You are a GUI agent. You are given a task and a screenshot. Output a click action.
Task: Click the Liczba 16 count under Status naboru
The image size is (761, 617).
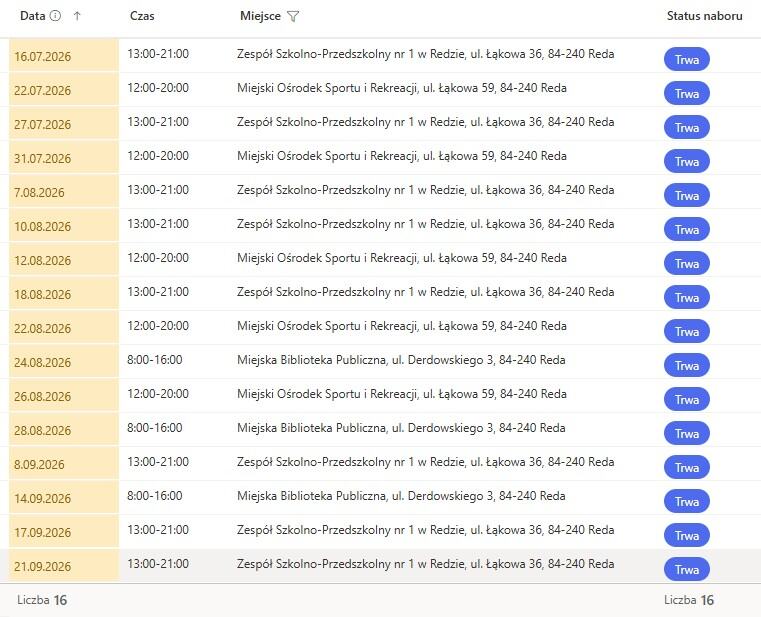pos(689,600)
